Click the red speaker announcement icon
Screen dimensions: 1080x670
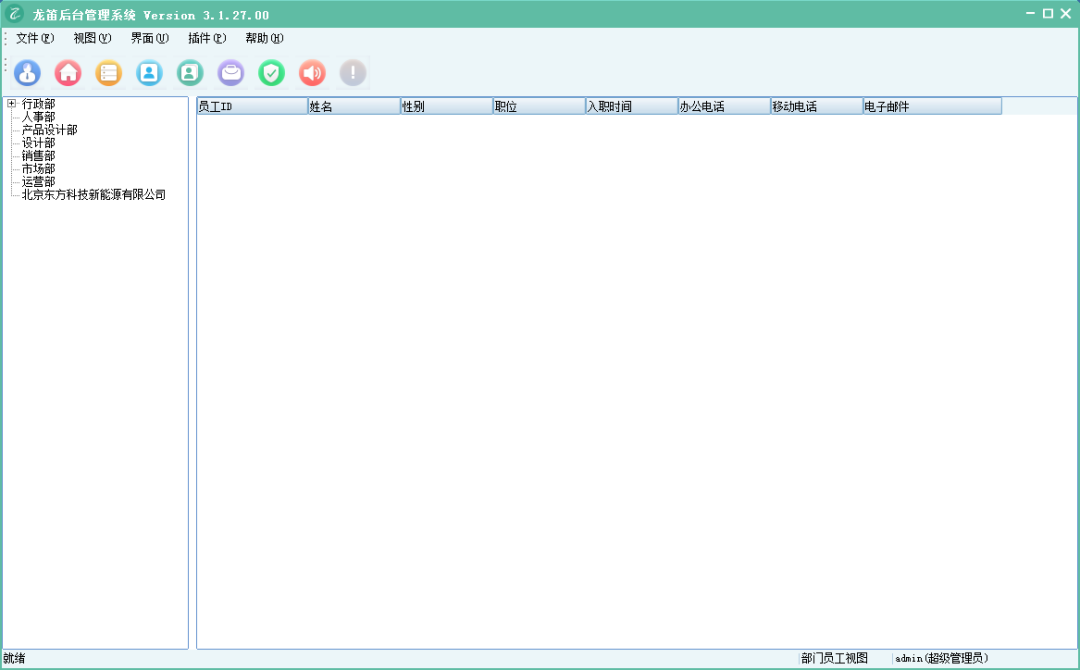(312, 73)
